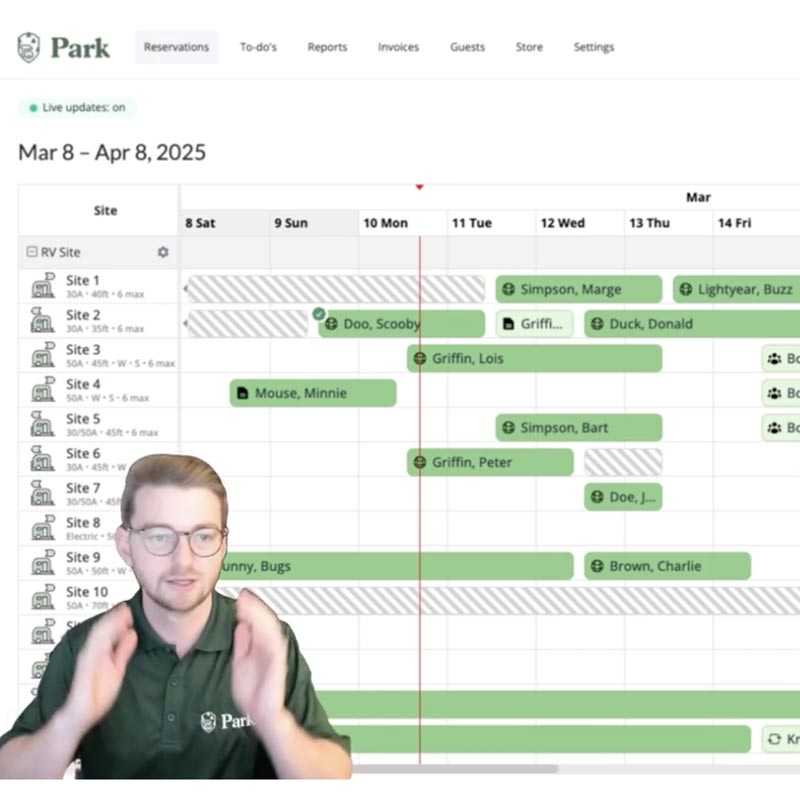Click document icon on Mouse, Minnie
The width and height of the screenshot is (800, 800).
[x=243, y=393]
